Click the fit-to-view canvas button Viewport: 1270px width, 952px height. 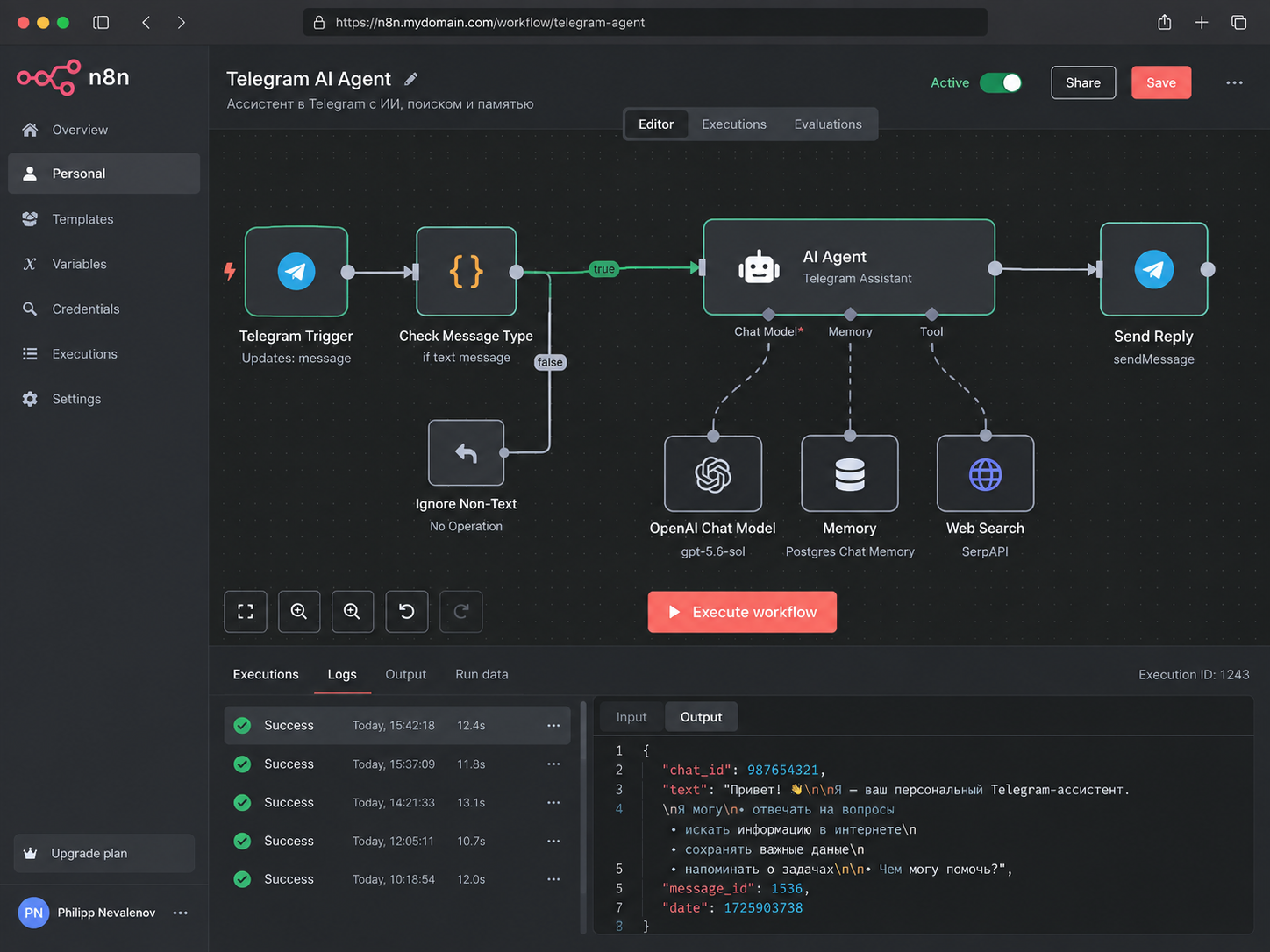pos(246,612)
